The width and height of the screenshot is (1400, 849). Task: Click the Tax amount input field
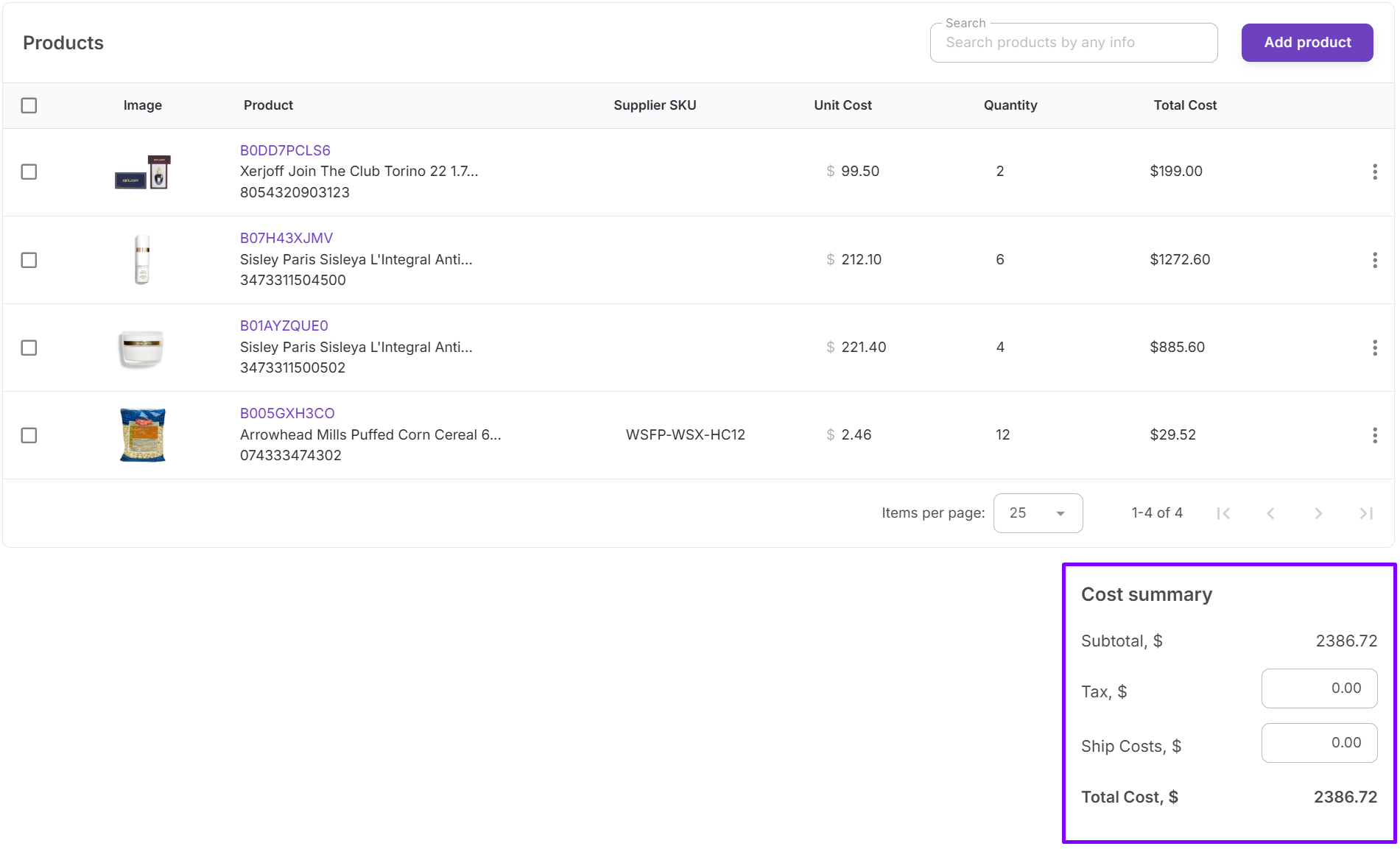[1318, 688]
